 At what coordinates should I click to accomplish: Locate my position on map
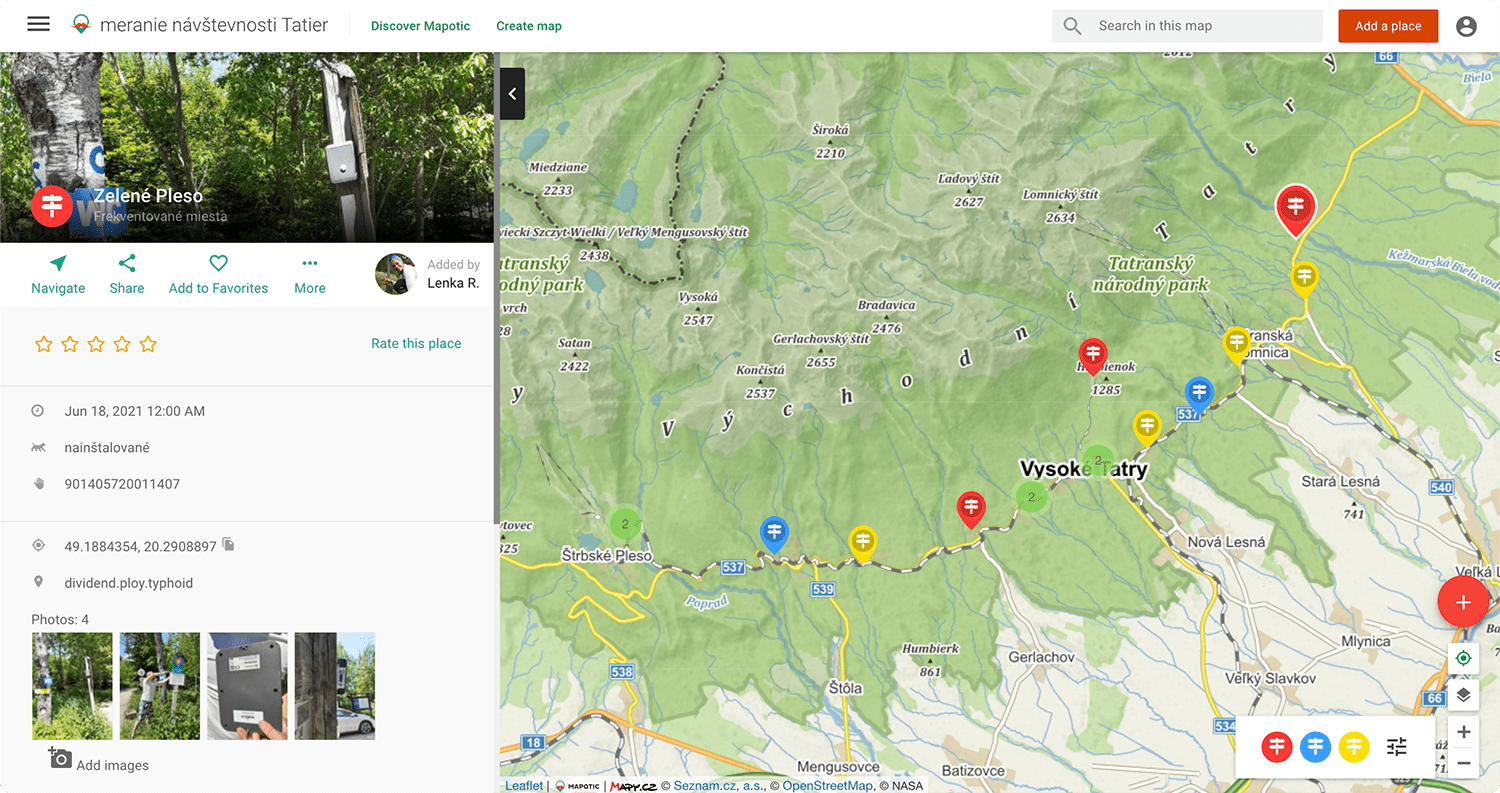tap(1463, 658)
